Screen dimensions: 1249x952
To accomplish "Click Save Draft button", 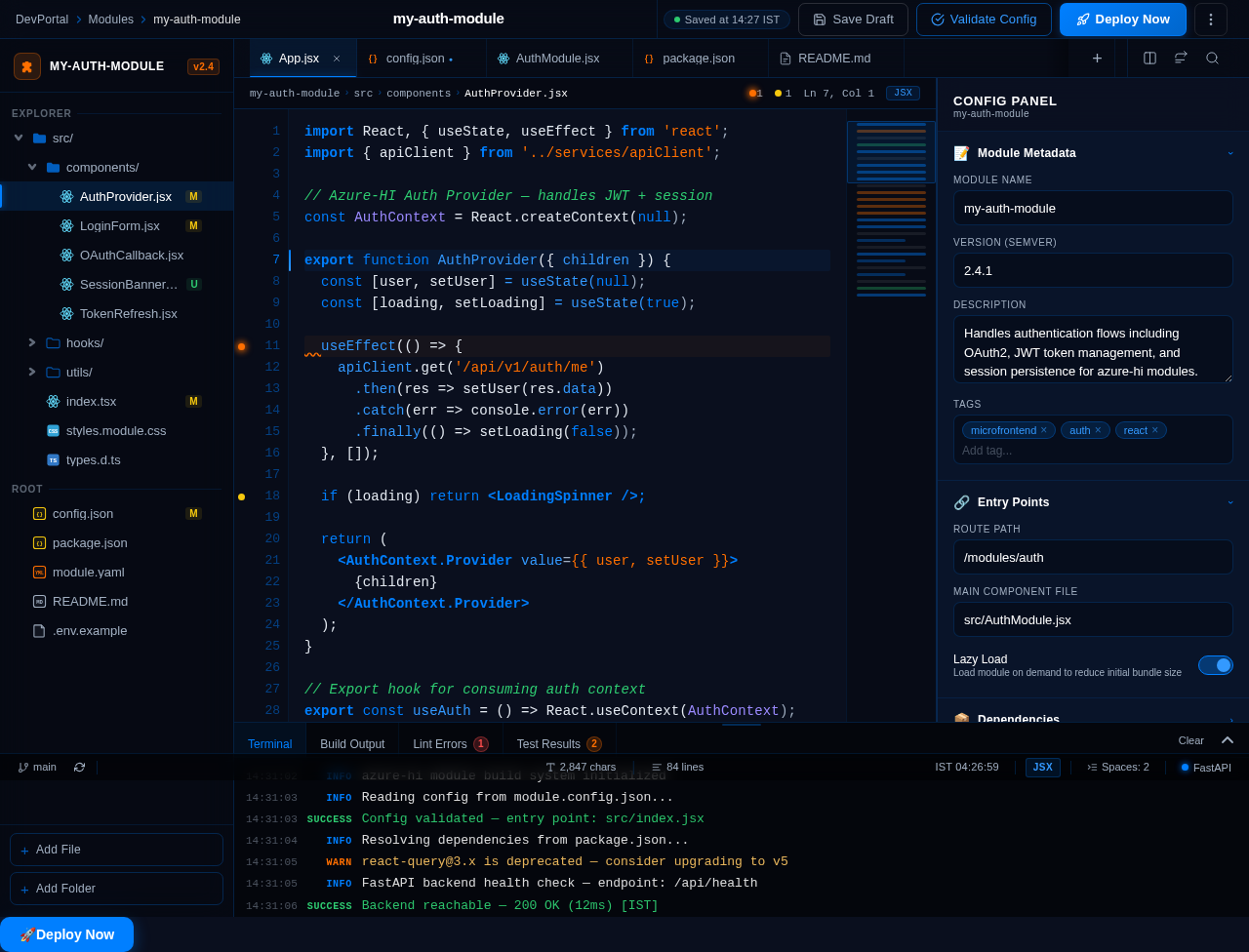I will click(x=853, y=20).
